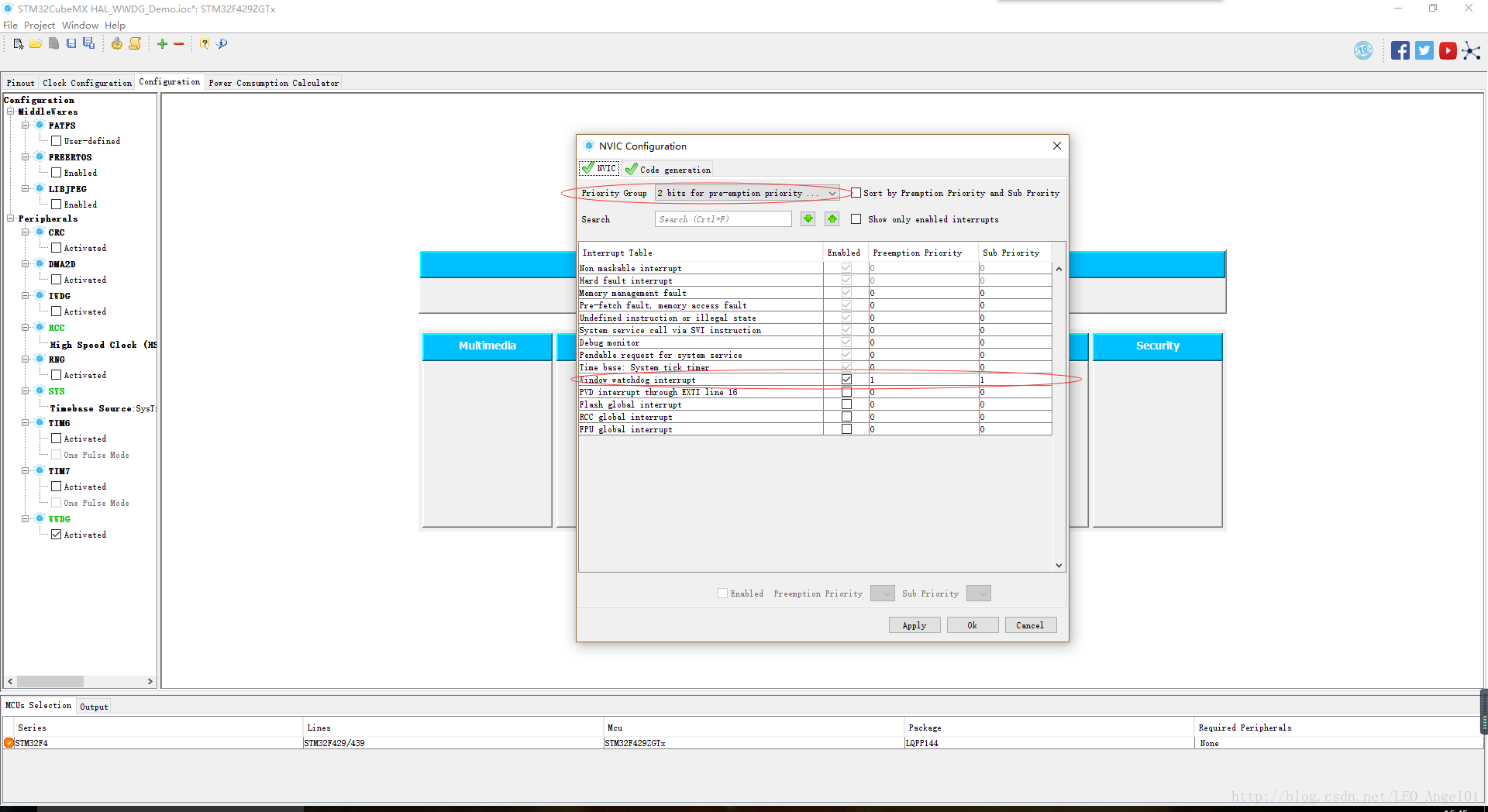Viewport: 1488px width, 812px height.
Task: Switch to the Clock Configuration tab
Action: [88, 83]
